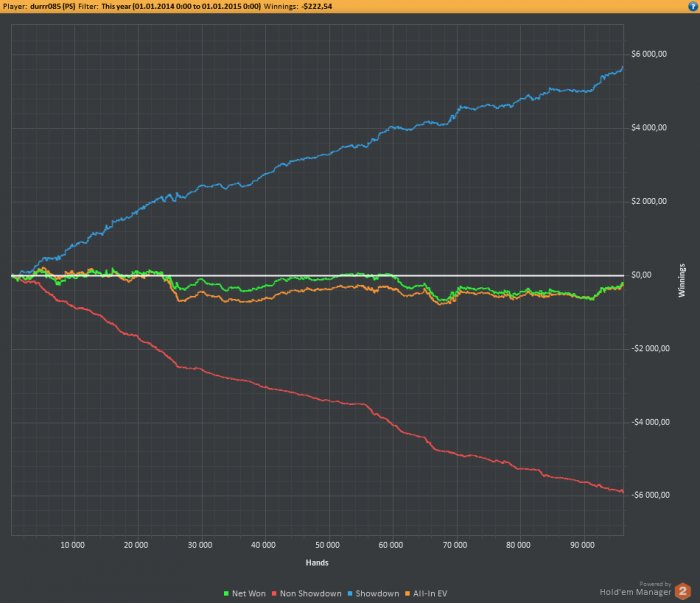Click the 50 000 hands axis label
The height and width of the screenshot is (603, 700).
(327, 545)
